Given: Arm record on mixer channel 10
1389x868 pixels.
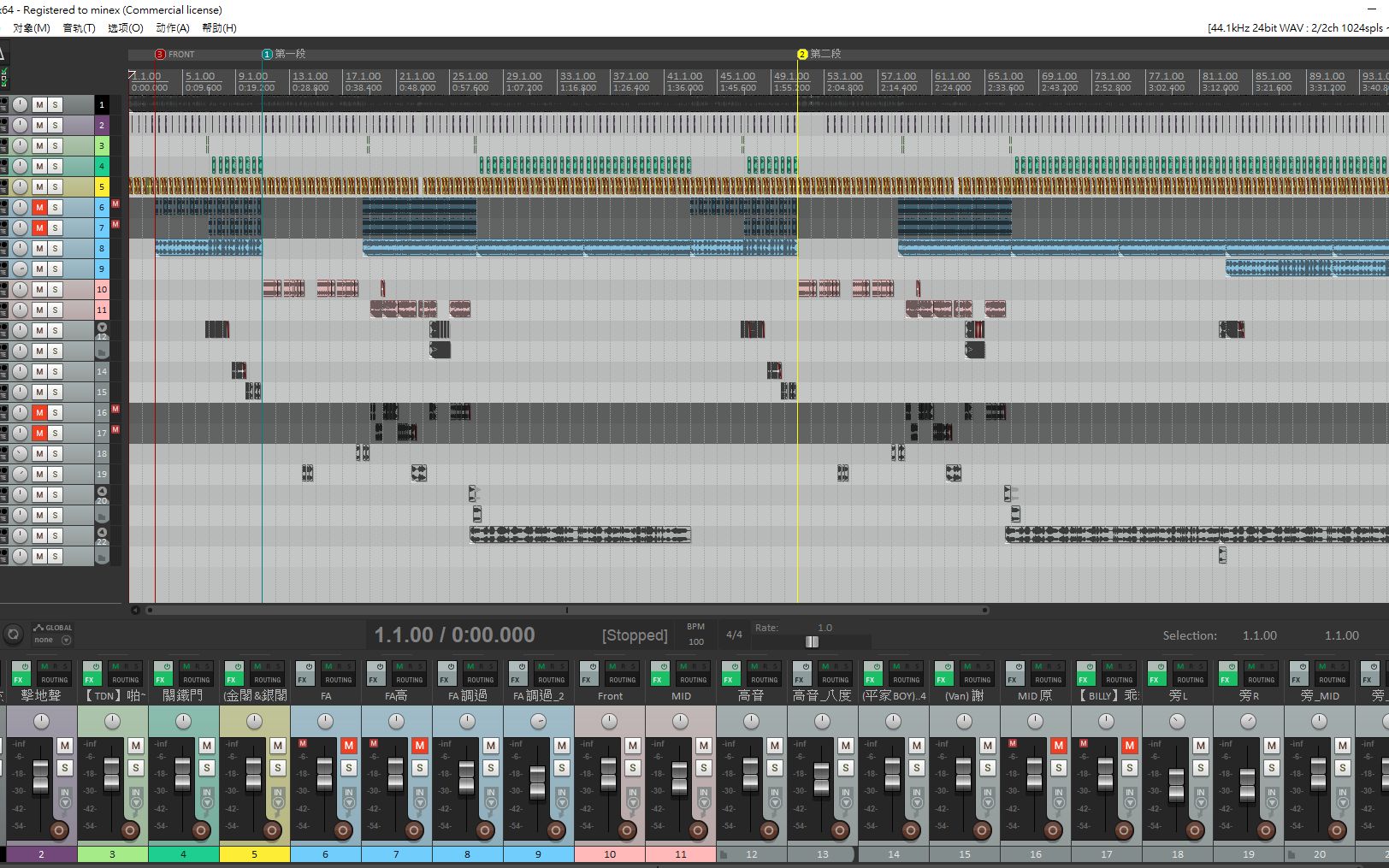Looking at the screenshot, I should click(627, 830).
